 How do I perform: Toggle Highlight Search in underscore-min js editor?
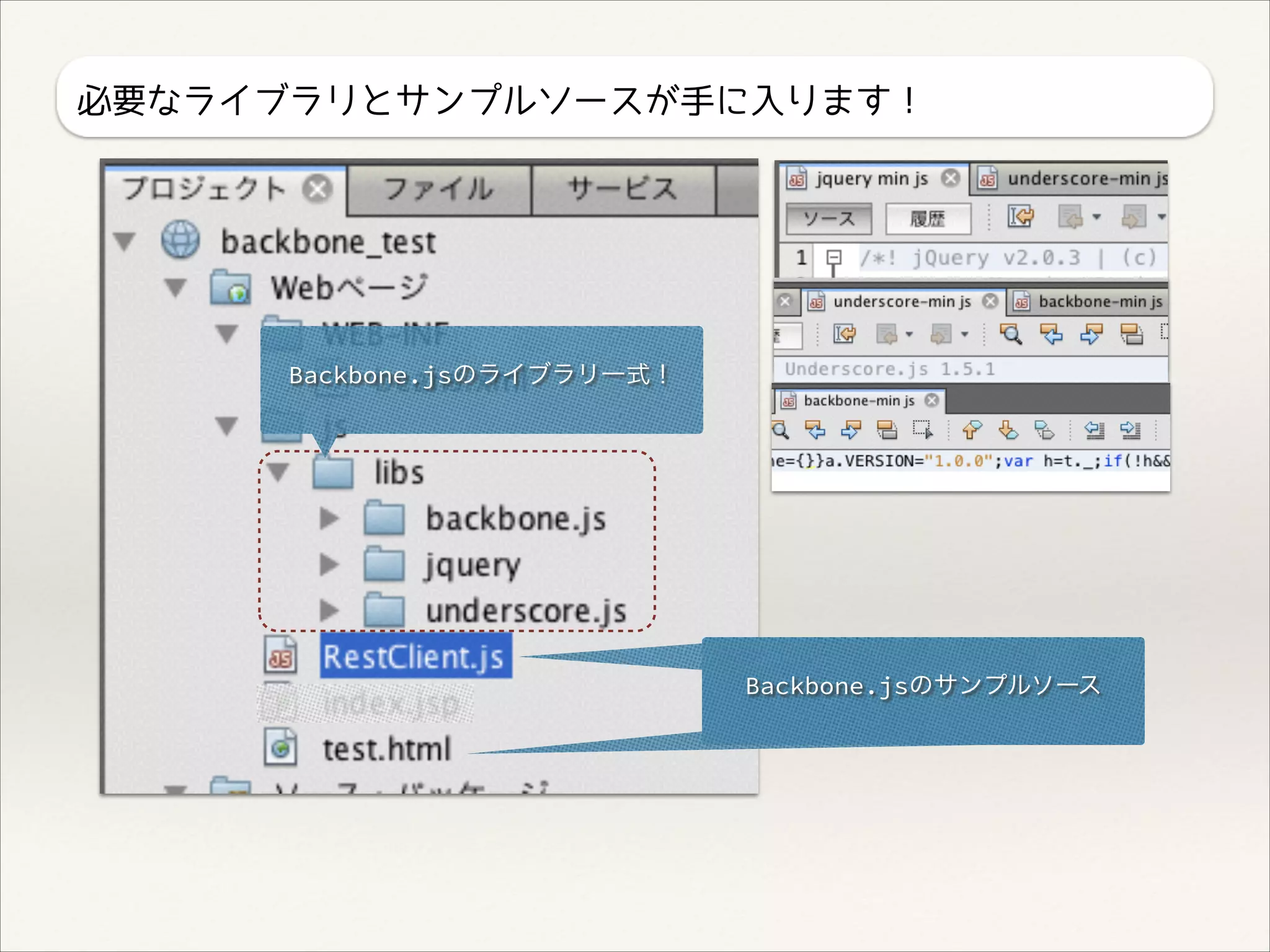pos(1132,334)
